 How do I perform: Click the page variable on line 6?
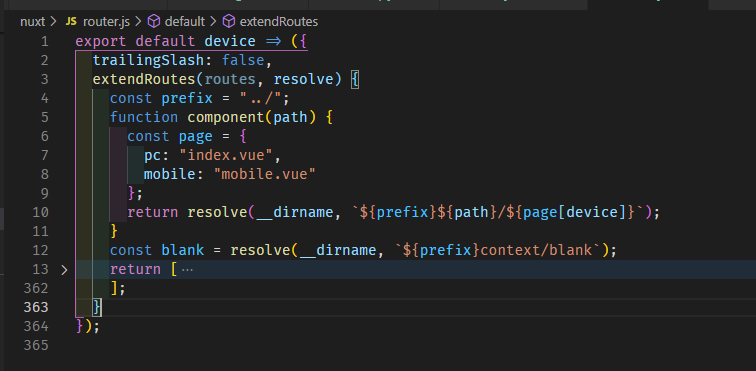point(196,136)
